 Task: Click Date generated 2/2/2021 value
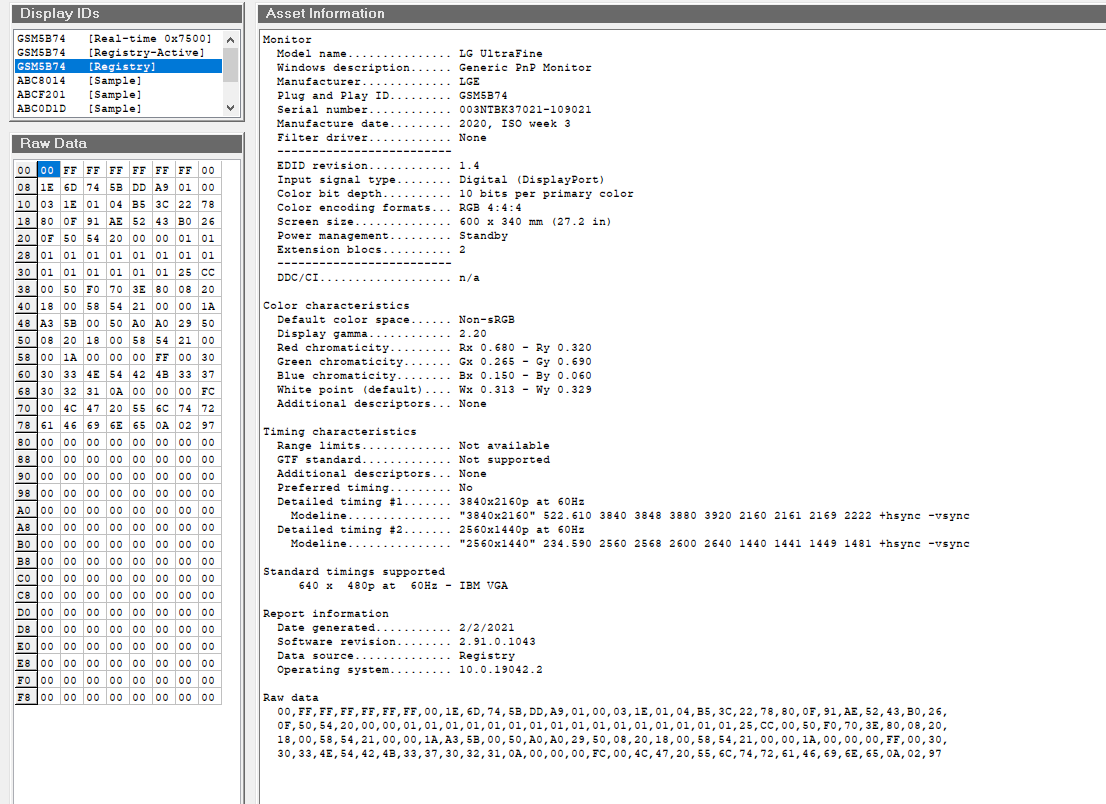point(487,628)
